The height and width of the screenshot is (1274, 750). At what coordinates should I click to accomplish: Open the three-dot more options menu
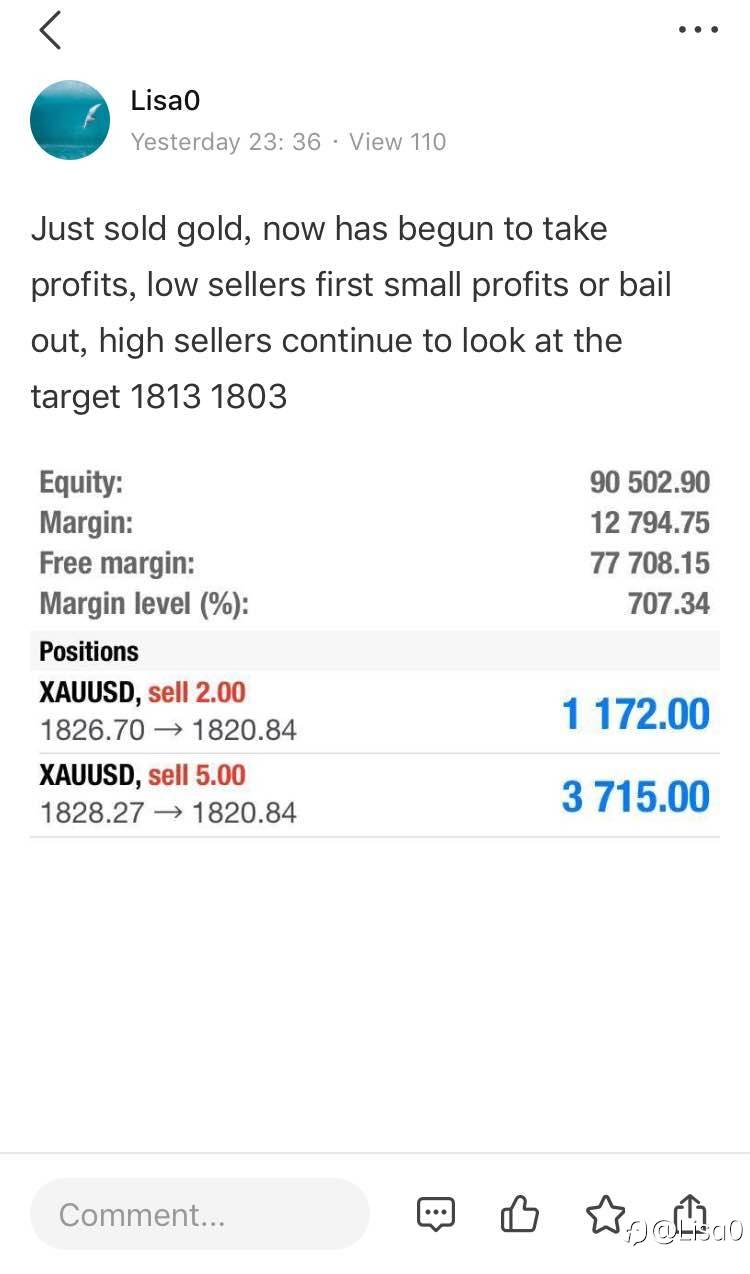coord(698,31)
